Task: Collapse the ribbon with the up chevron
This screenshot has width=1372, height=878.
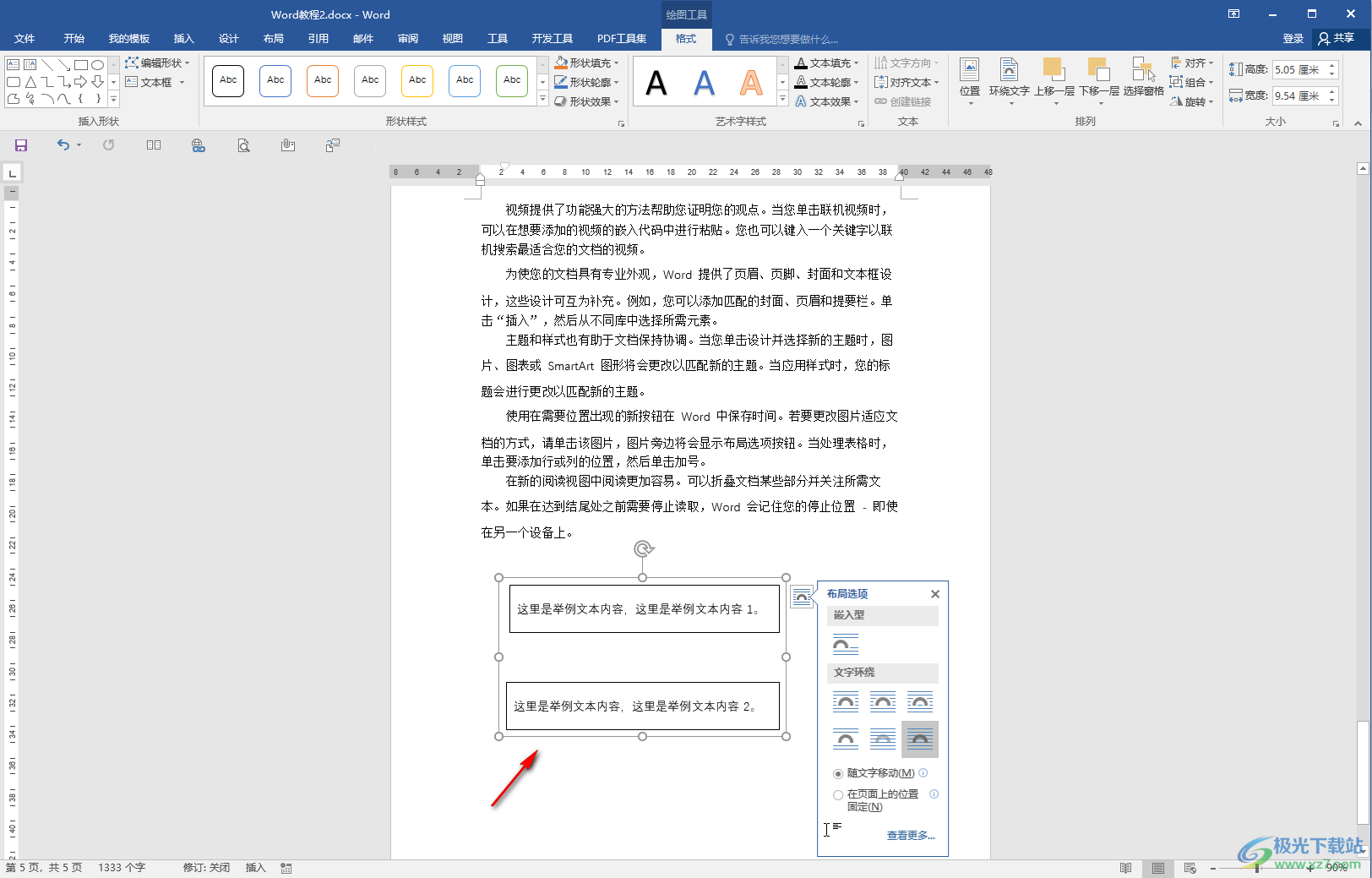Action: coord(1358,123)
